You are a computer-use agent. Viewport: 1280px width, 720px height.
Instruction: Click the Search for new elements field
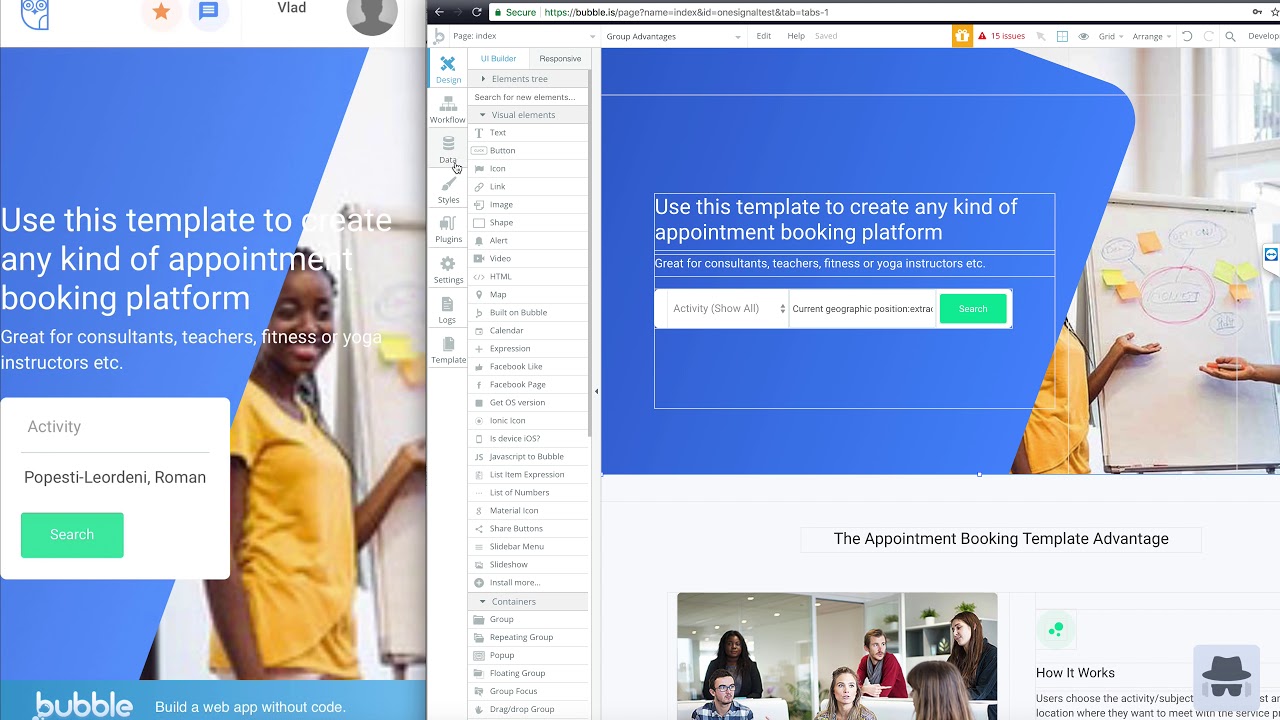529,97
